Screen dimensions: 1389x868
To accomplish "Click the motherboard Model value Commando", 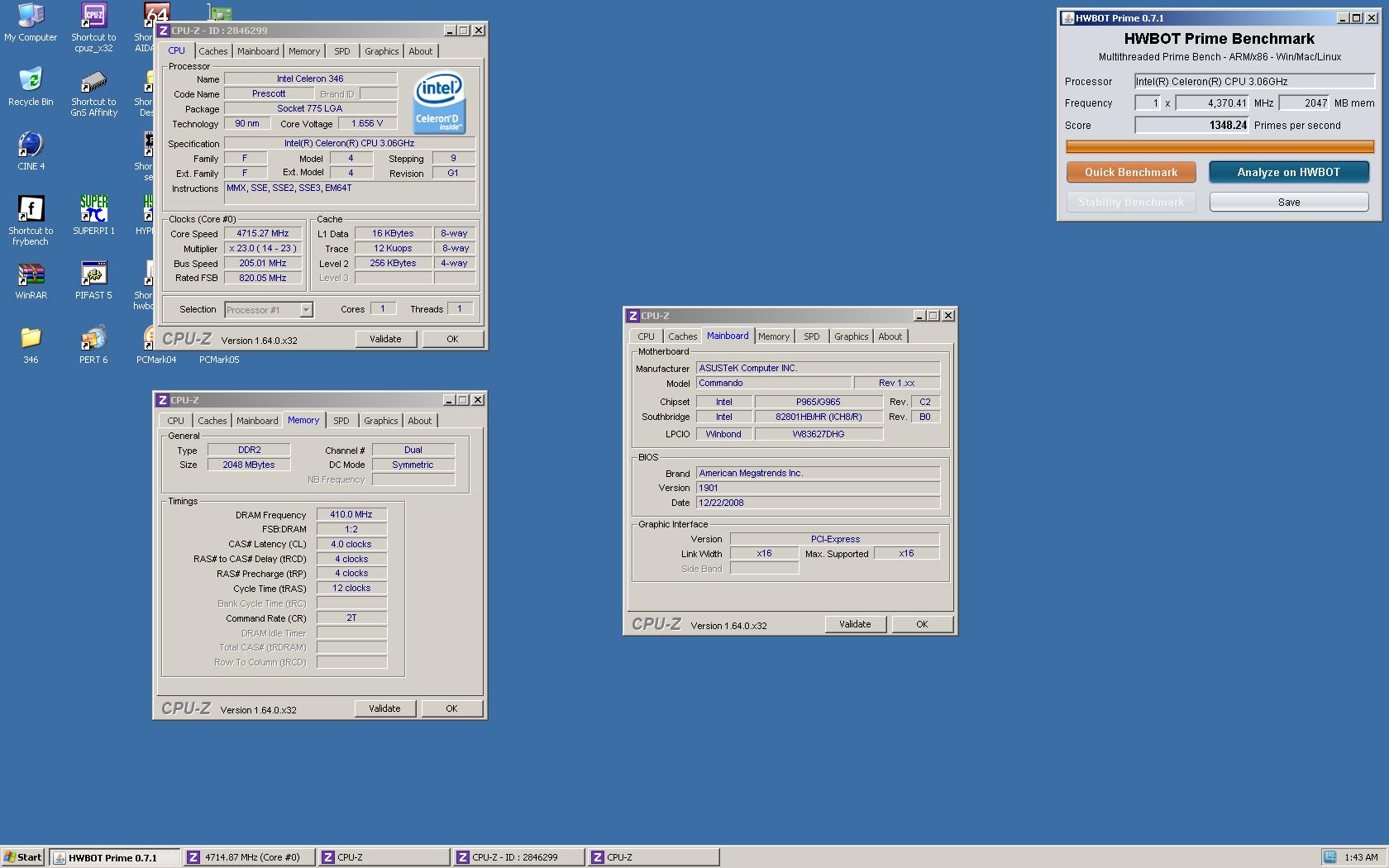I will click(774, 383).
